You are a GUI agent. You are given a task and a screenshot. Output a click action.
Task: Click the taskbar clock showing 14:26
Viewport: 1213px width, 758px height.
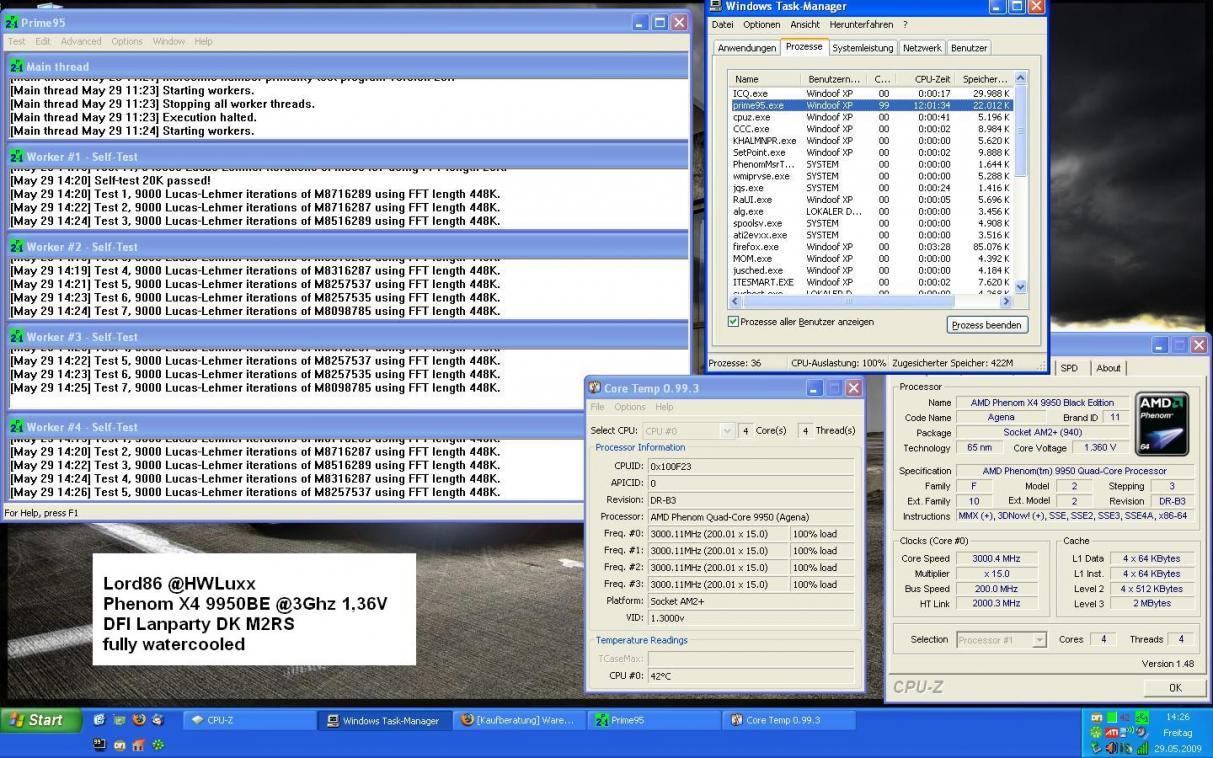tap(1178, 717)
